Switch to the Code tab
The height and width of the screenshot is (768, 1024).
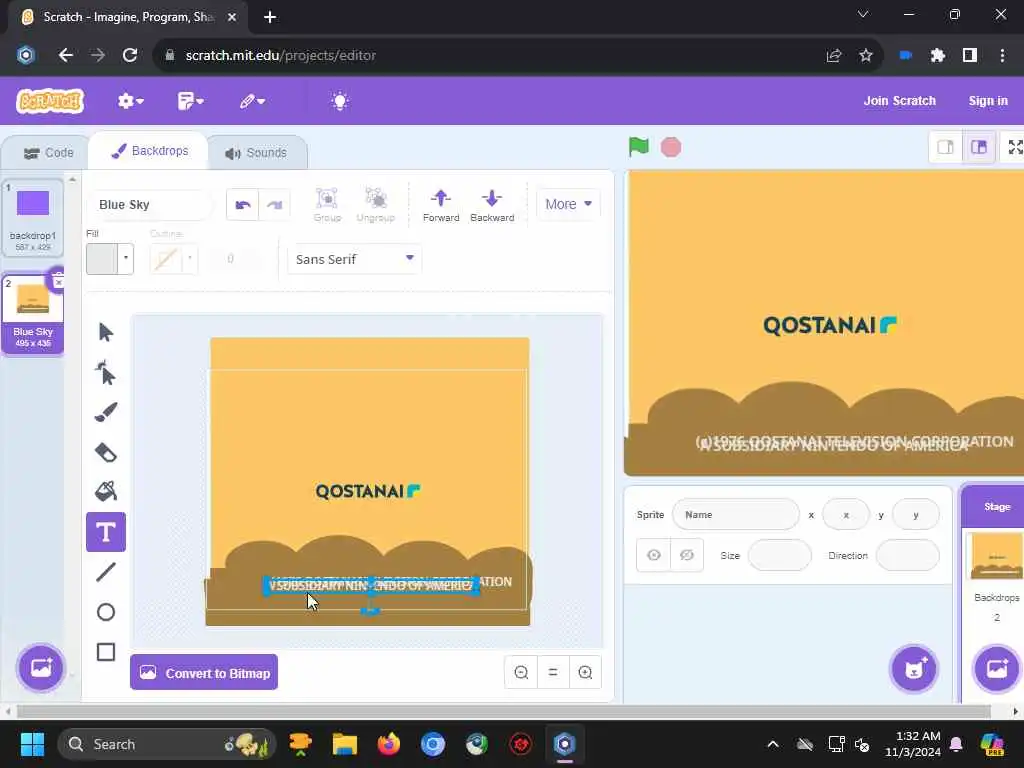click(48, 153)
